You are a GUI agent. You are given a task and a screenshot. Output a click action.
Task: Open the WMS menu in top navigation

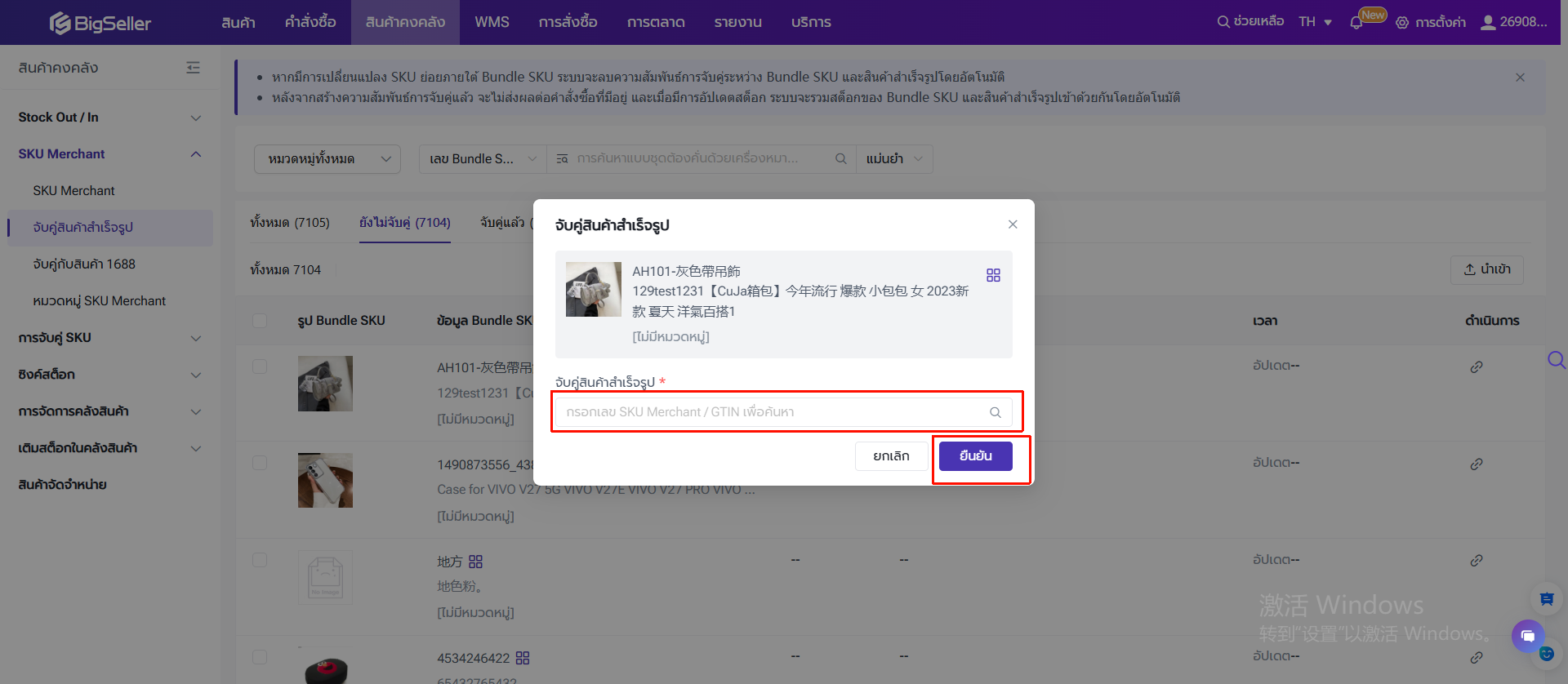pyautogui.click(x=492, y=22)
